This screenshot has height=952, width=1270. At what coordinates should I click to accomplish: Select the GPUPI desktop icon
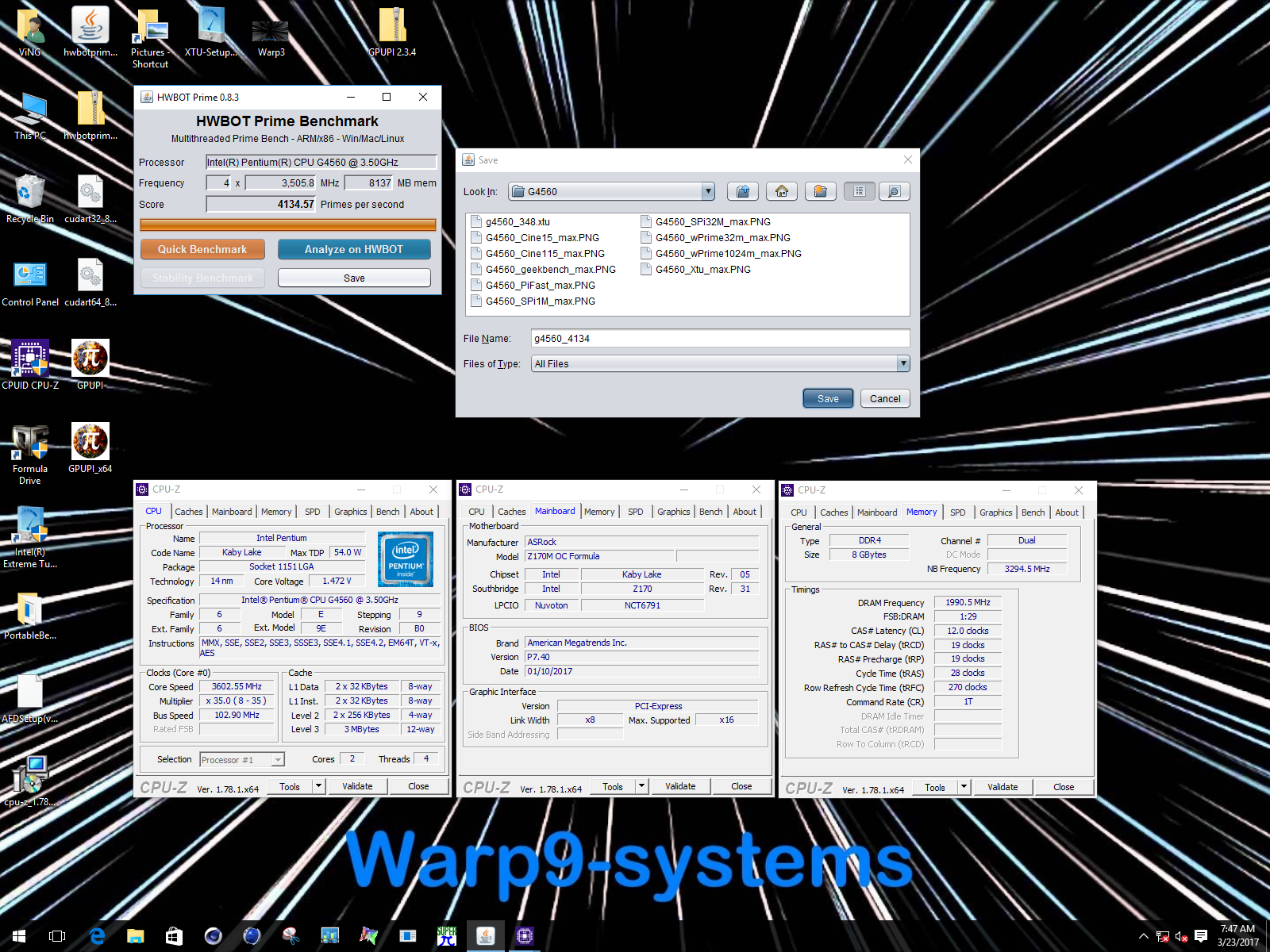tap(90, 366)
